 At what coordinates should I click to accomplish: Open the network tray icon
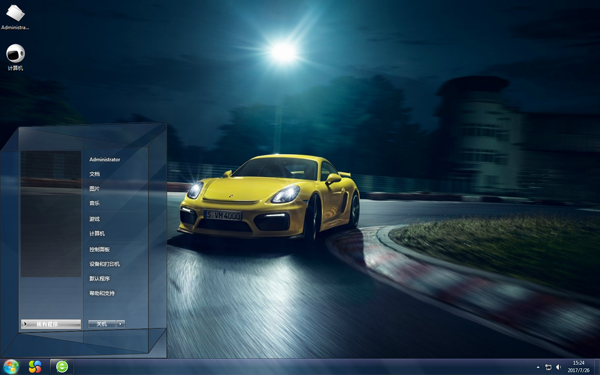548,367
